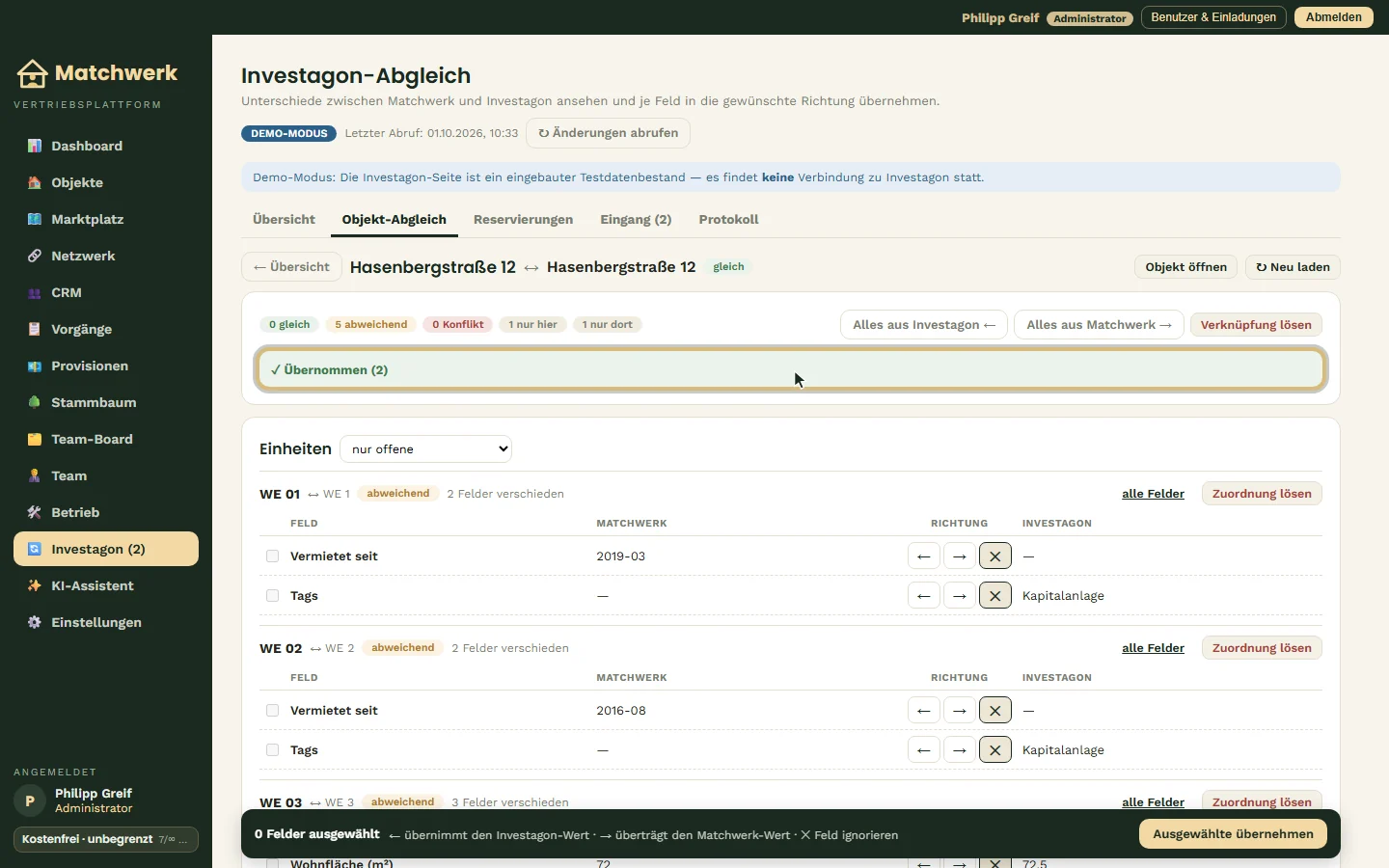Open 'alle Felder' link for WE 01

(1153, 494)
